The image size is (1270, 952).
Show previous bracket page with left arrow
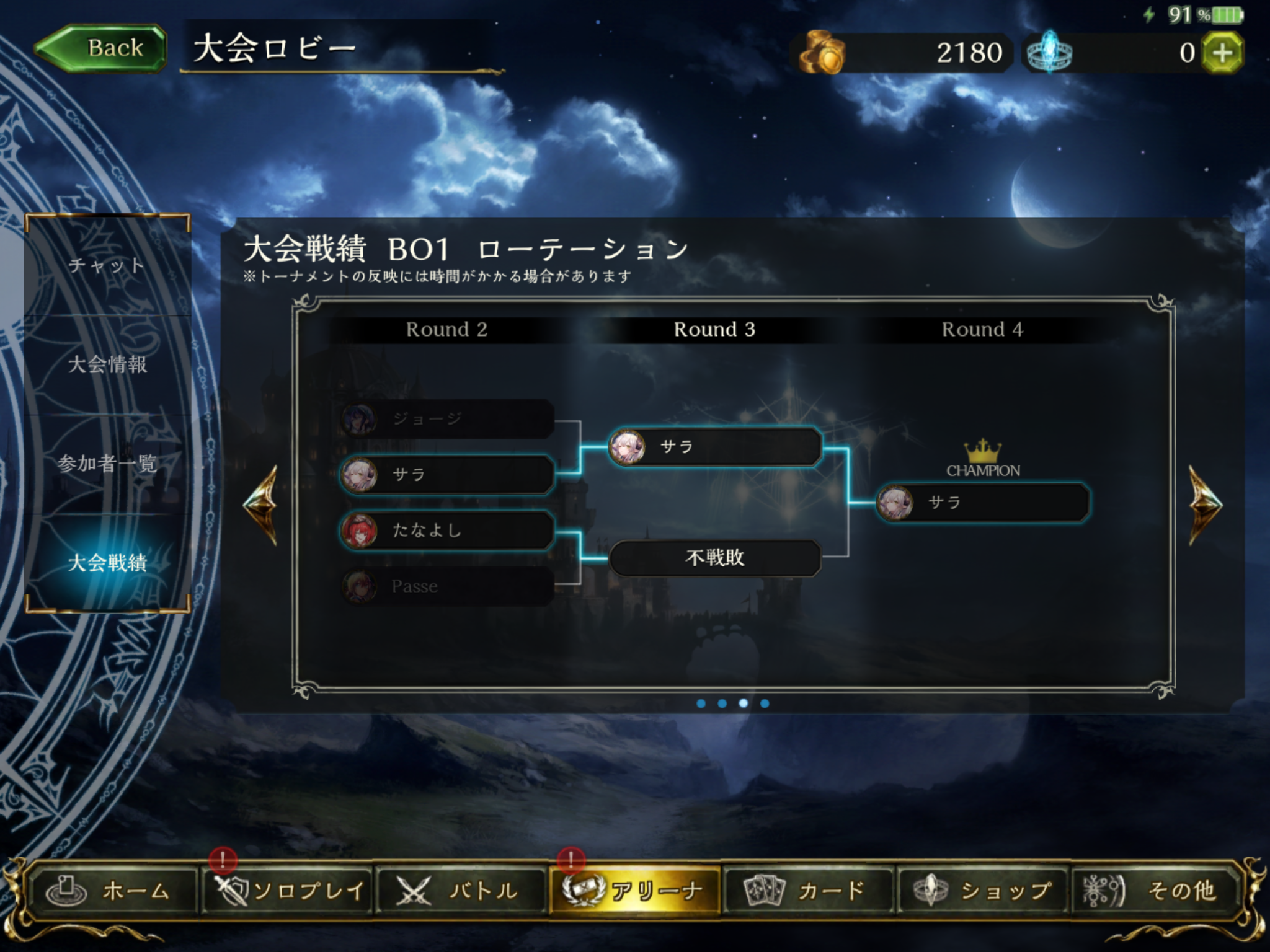[x=260, y=505]
